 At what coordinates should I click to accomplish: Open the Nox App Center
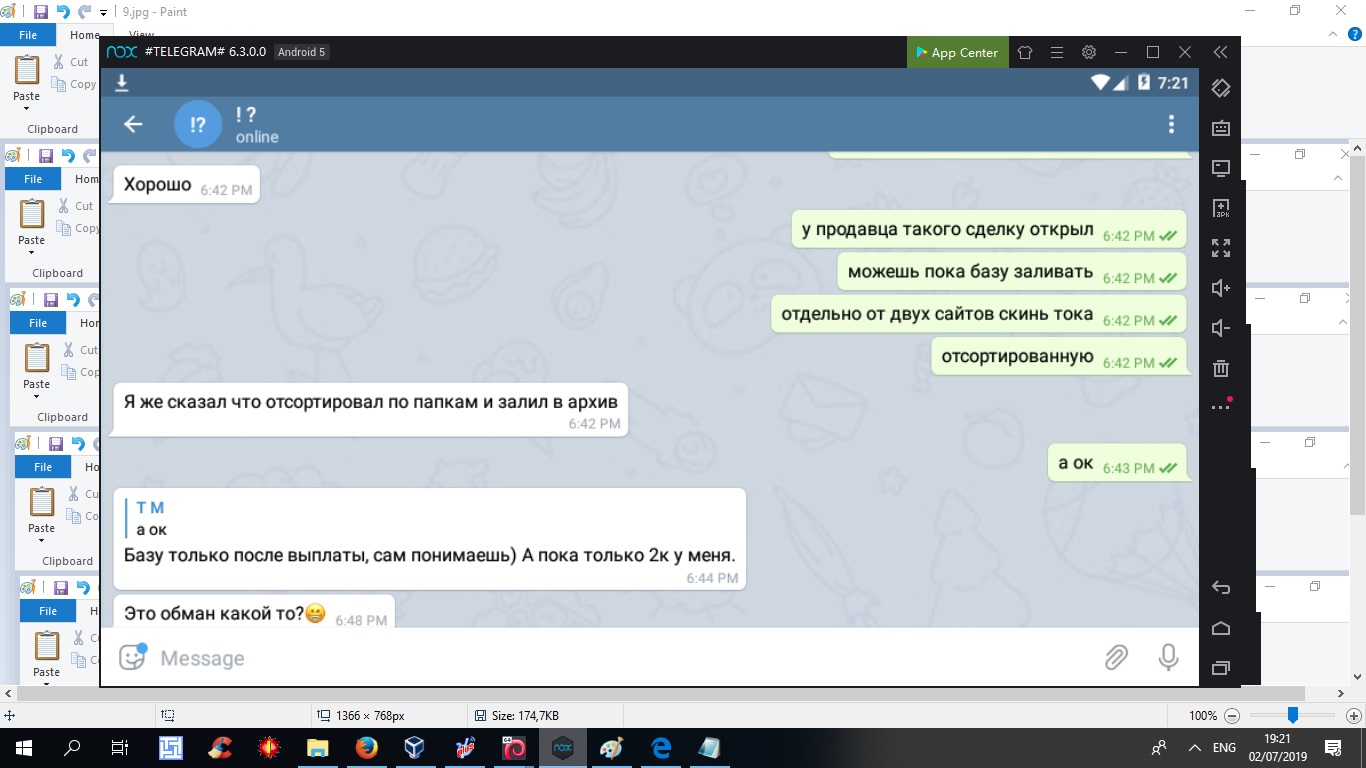point(956,53)
